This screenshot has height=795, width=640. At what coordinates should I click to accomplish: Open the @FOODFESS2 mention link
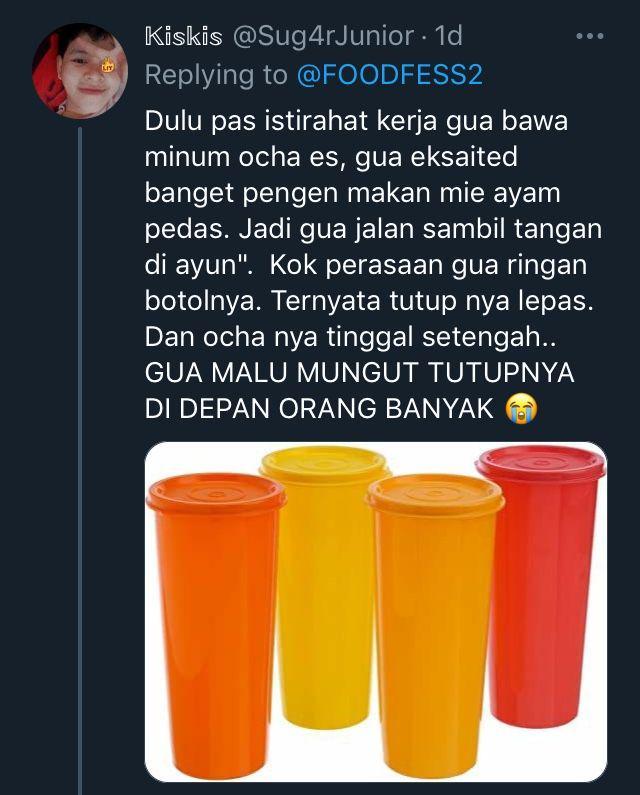(x=389, y=75)
